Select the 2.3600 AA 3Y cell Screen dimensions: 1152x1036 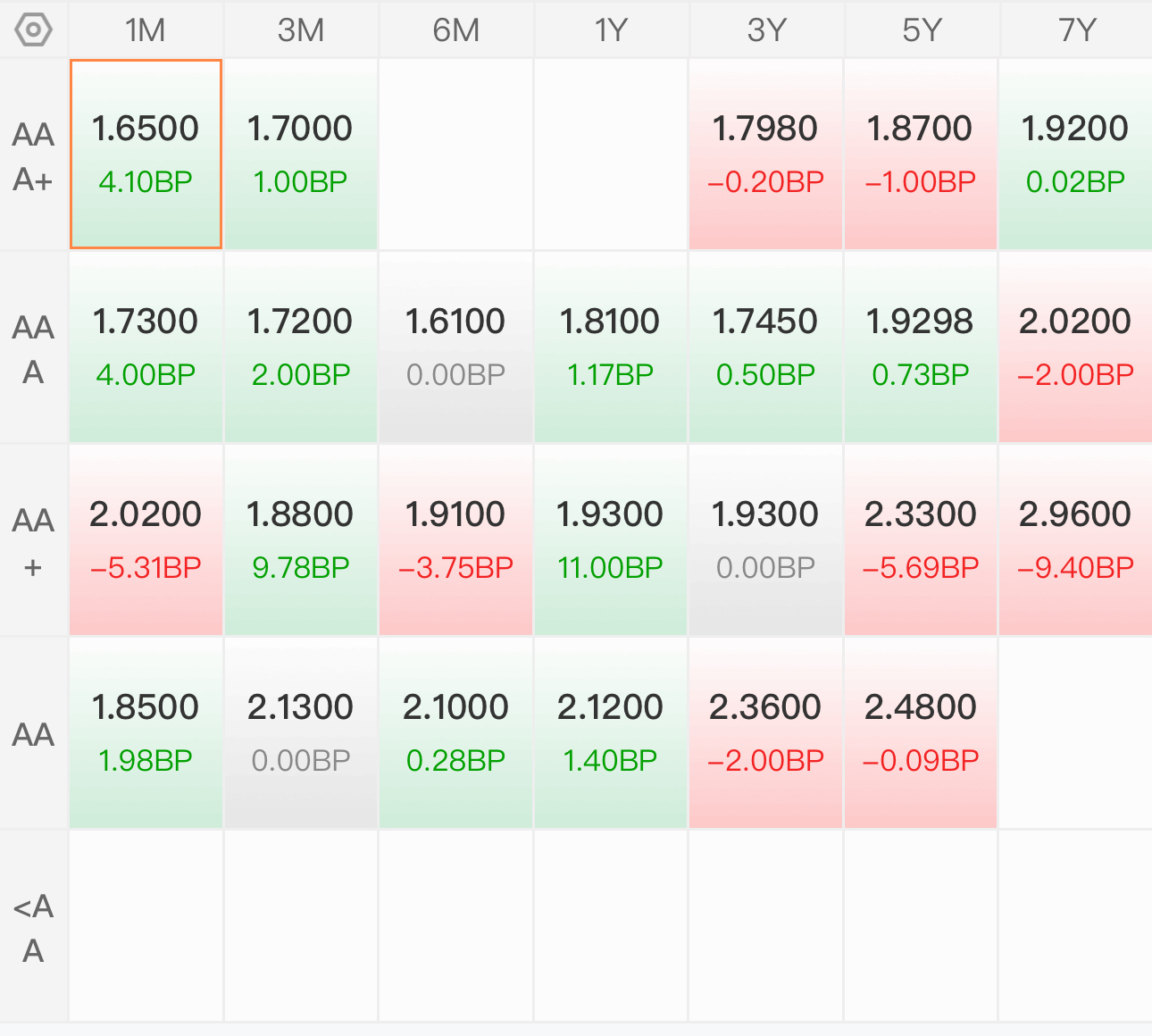(765, 732)
